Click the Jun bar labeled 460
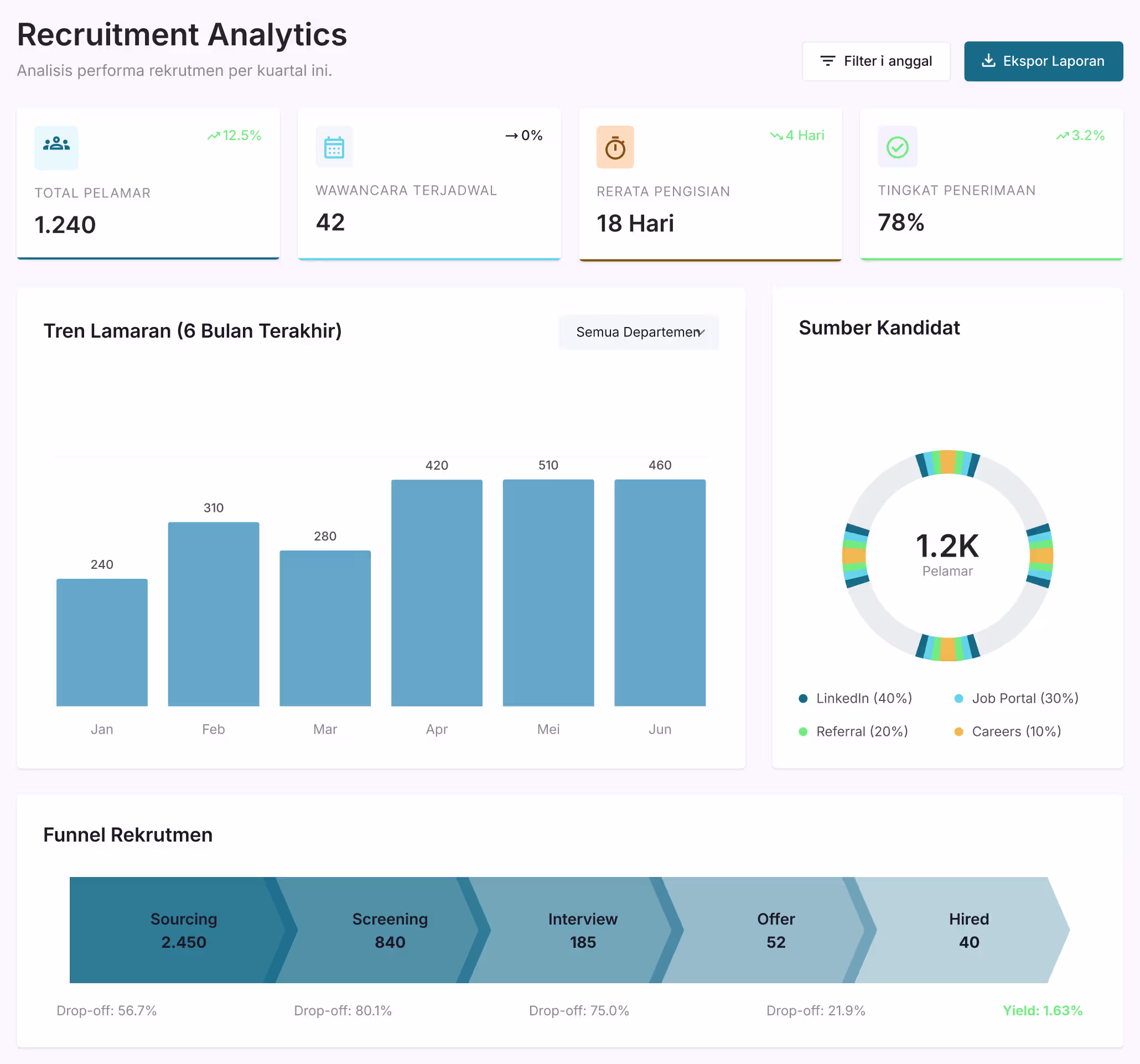Screen dimensions: 1140x1064 pyautogui.click(x=660, y=593)
